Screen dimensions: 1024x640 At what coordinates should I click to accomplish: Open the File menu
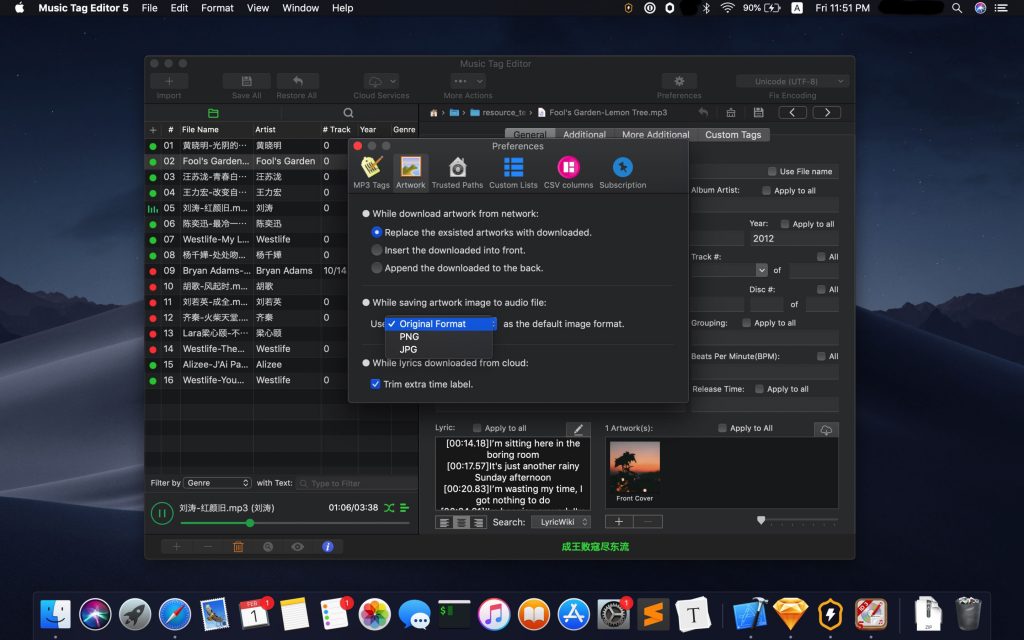tap(150, 8)
